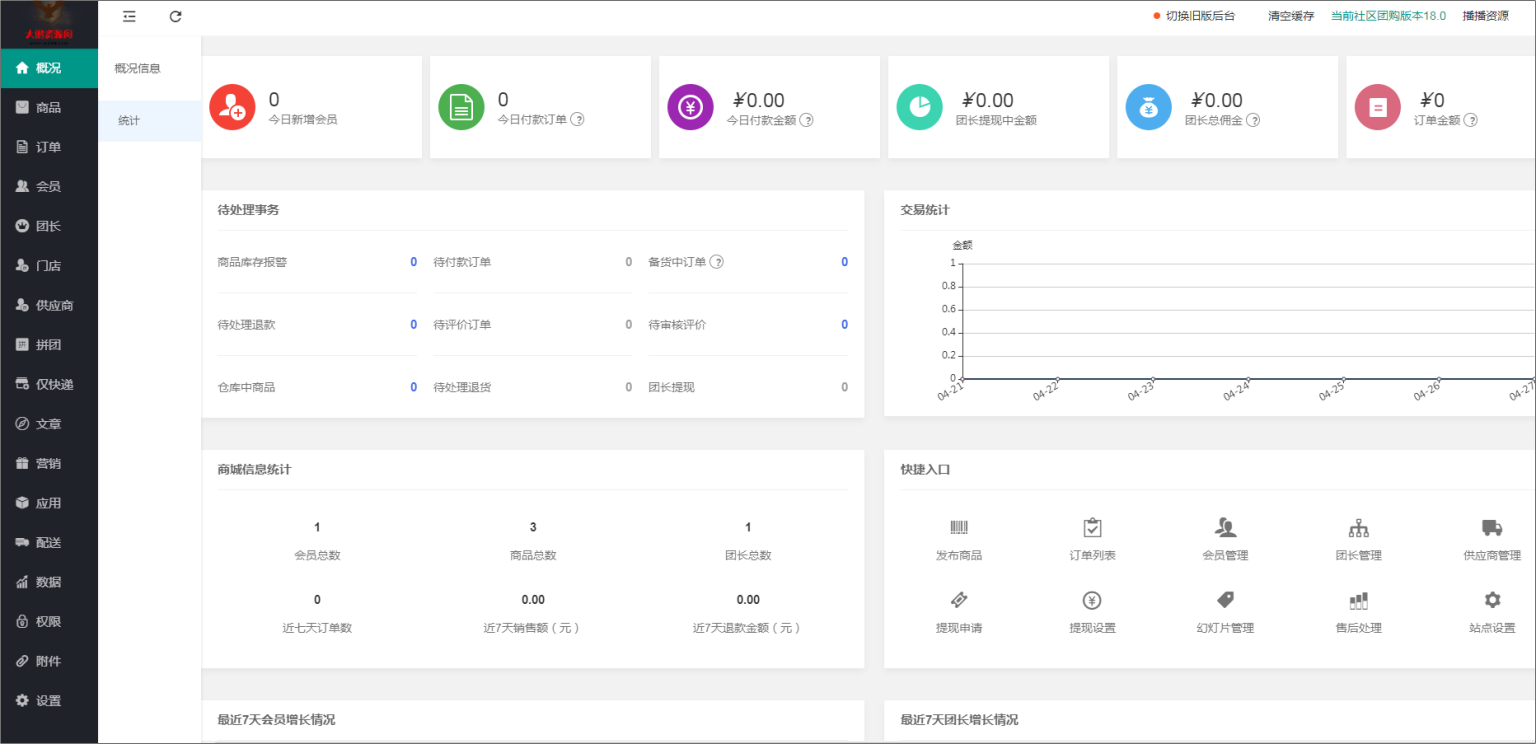
Task: Open the 供应商管理 shortcut icon
Action: [x=1491, y=527]
